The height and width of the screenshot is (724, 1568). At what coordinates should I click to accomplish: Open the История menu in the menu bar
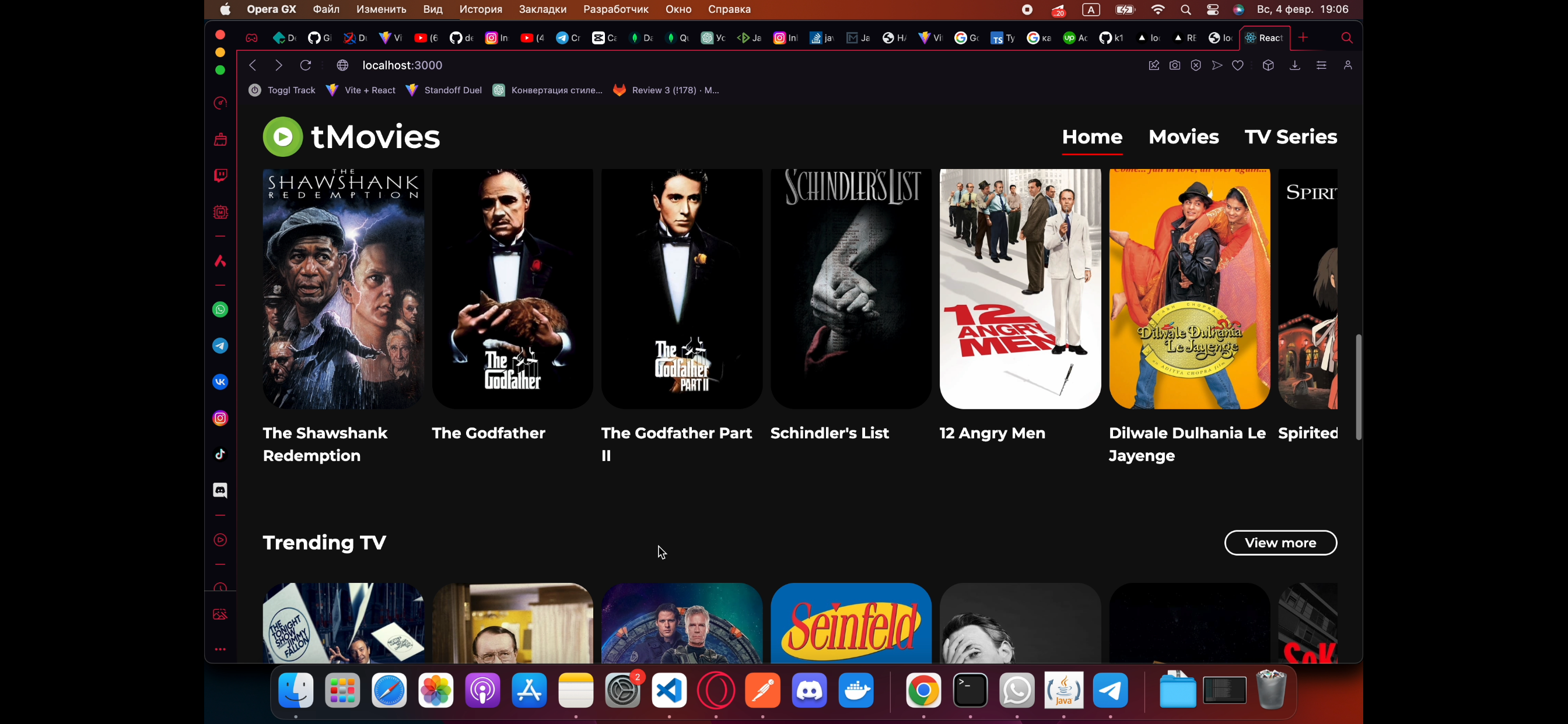pyautogui.click(x=480, y=9)
